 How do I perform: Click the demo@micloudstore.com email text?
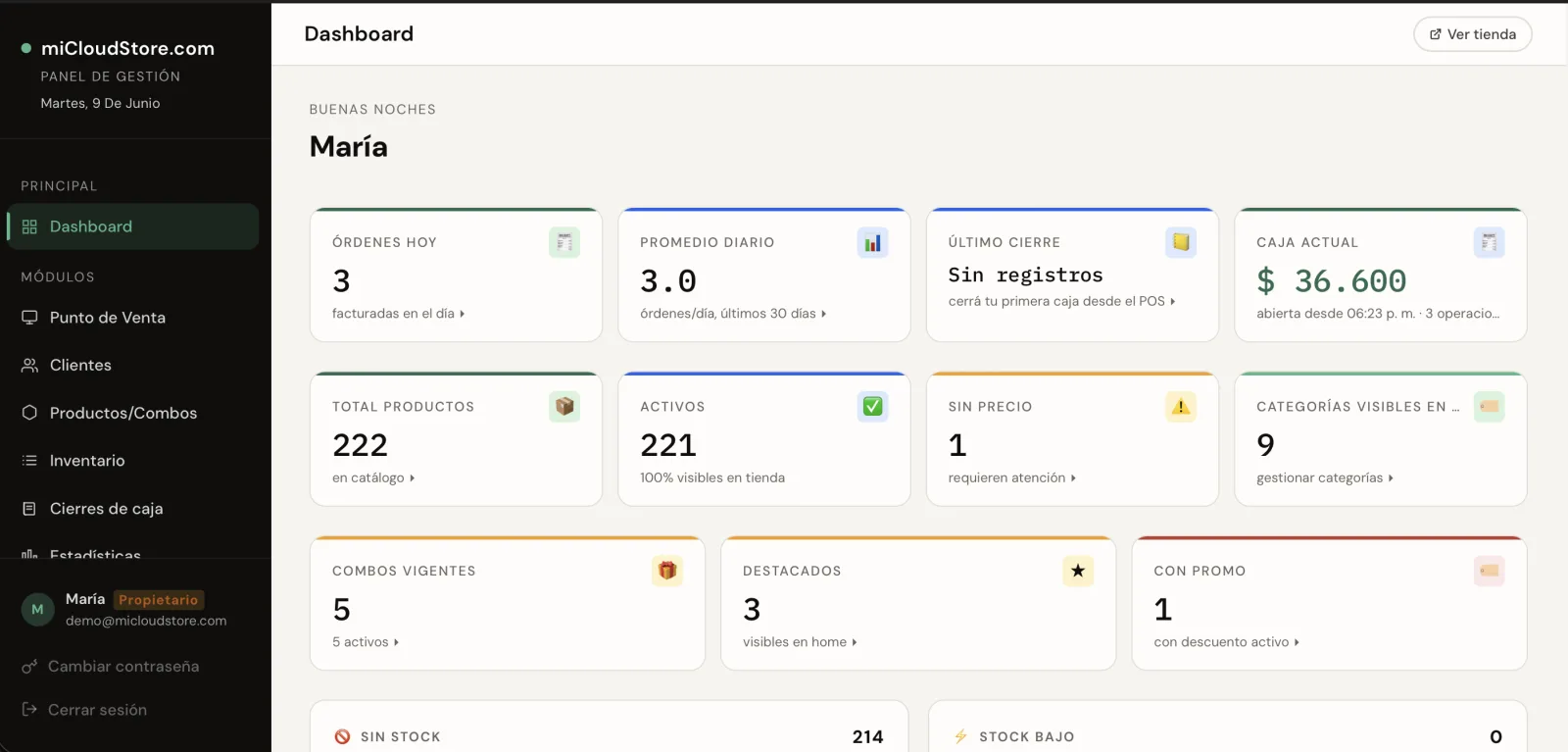pyautogui.click(x=146, y=621)
